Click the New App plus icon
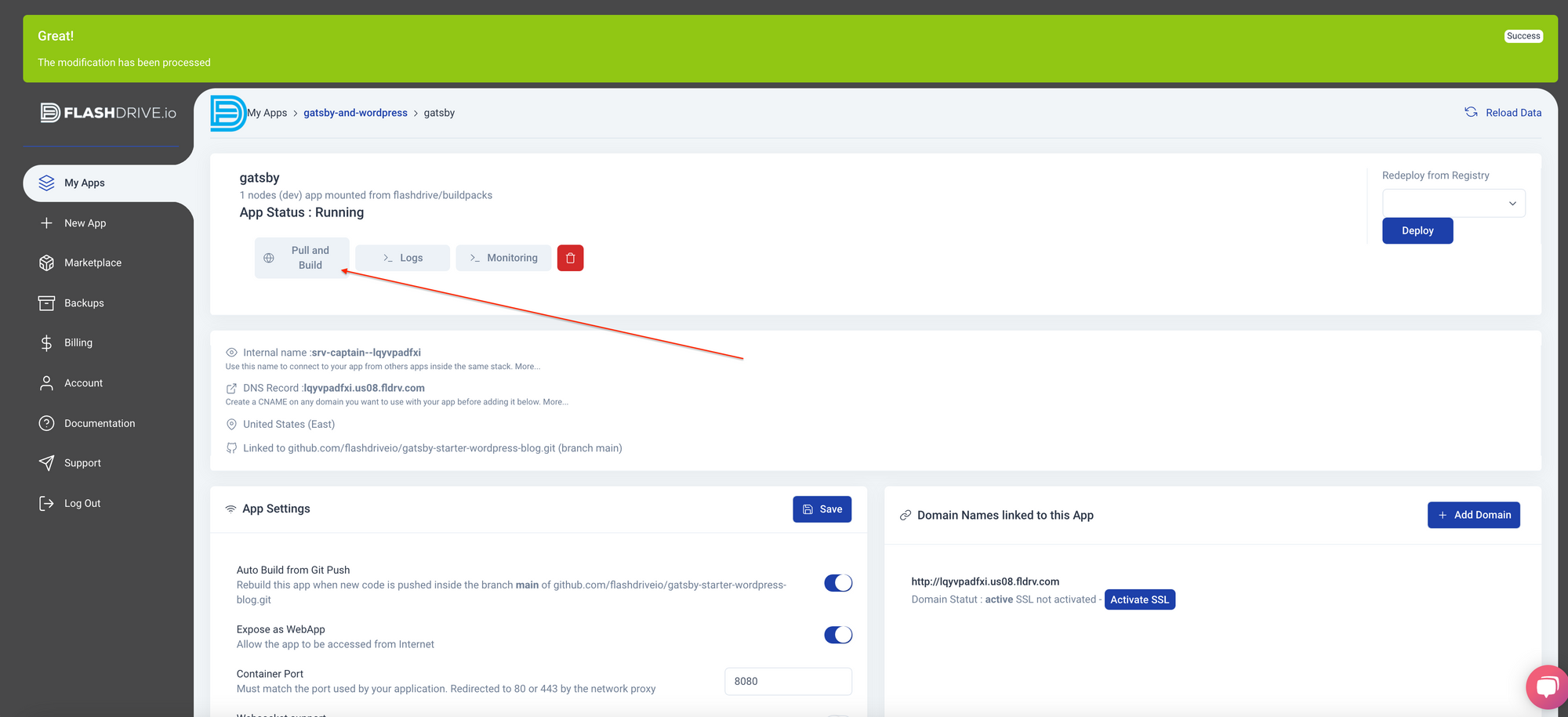 (46, 223)
